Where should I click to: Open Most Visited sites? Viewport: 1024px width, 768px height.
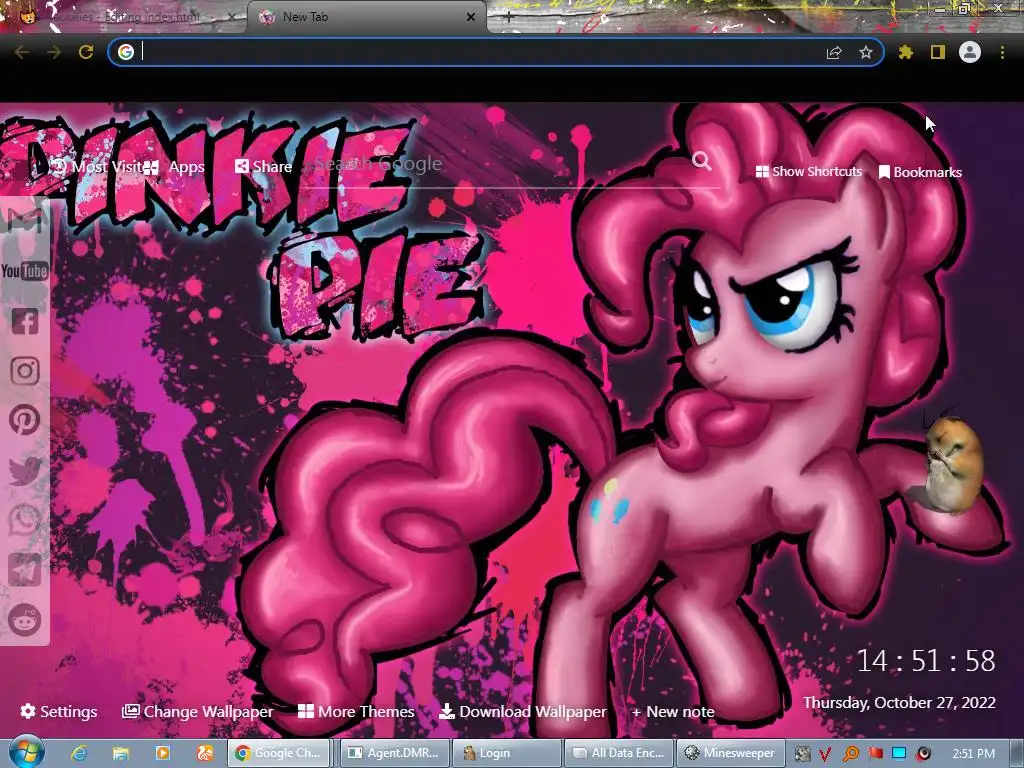coord(96,167)
